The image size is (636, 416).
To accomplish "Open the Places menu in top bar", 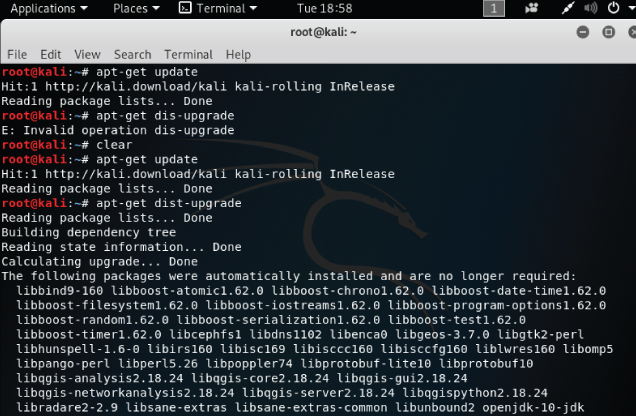I will tap(136, 9).
